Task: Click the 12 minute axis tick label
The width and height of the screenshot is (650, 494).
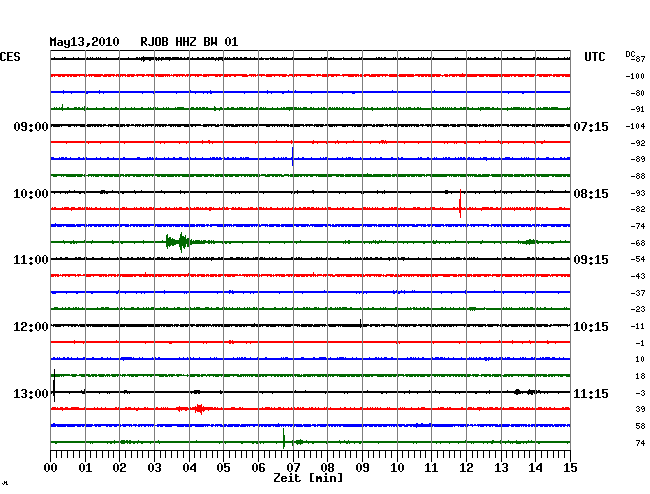Action: point(466,468)
